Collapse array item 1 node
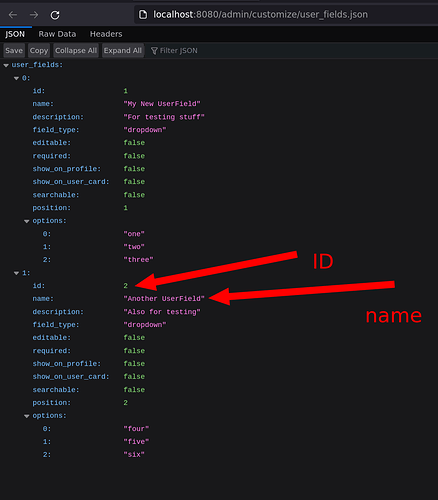Viewport: 438px width, 500px height. pyautogui.click(x=16, y=273)
